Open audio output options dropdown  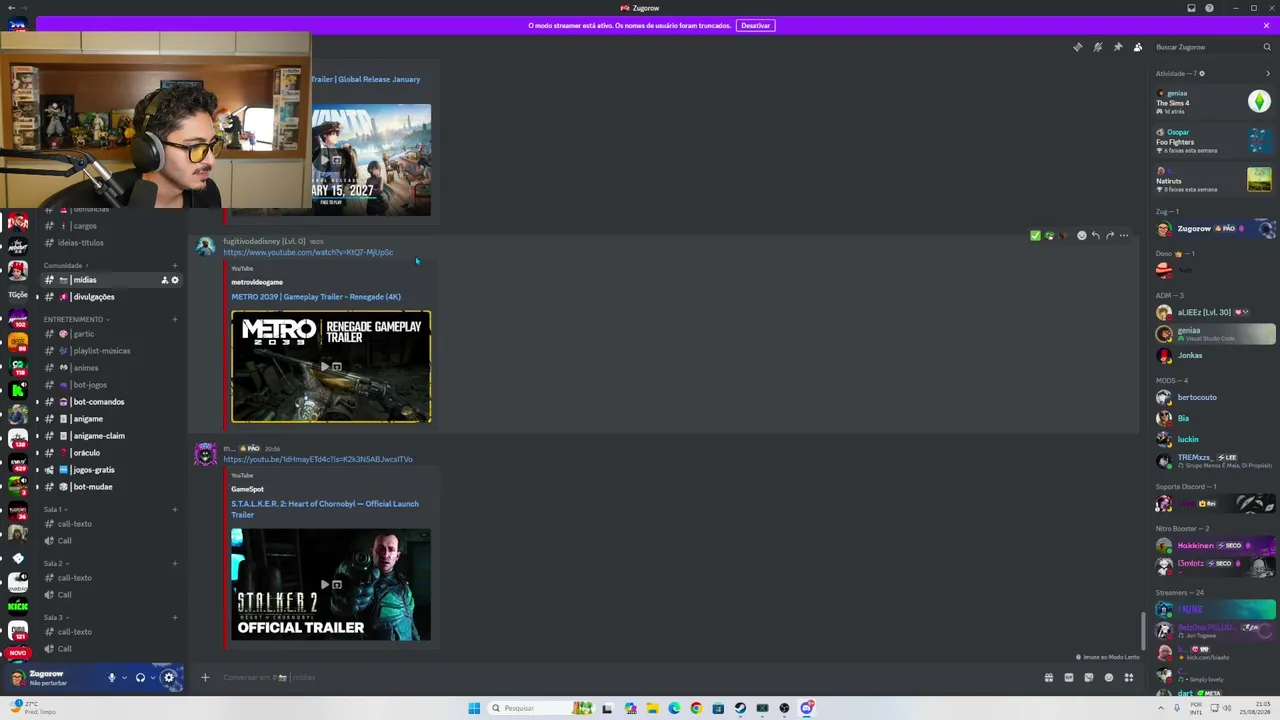(152, 677)
